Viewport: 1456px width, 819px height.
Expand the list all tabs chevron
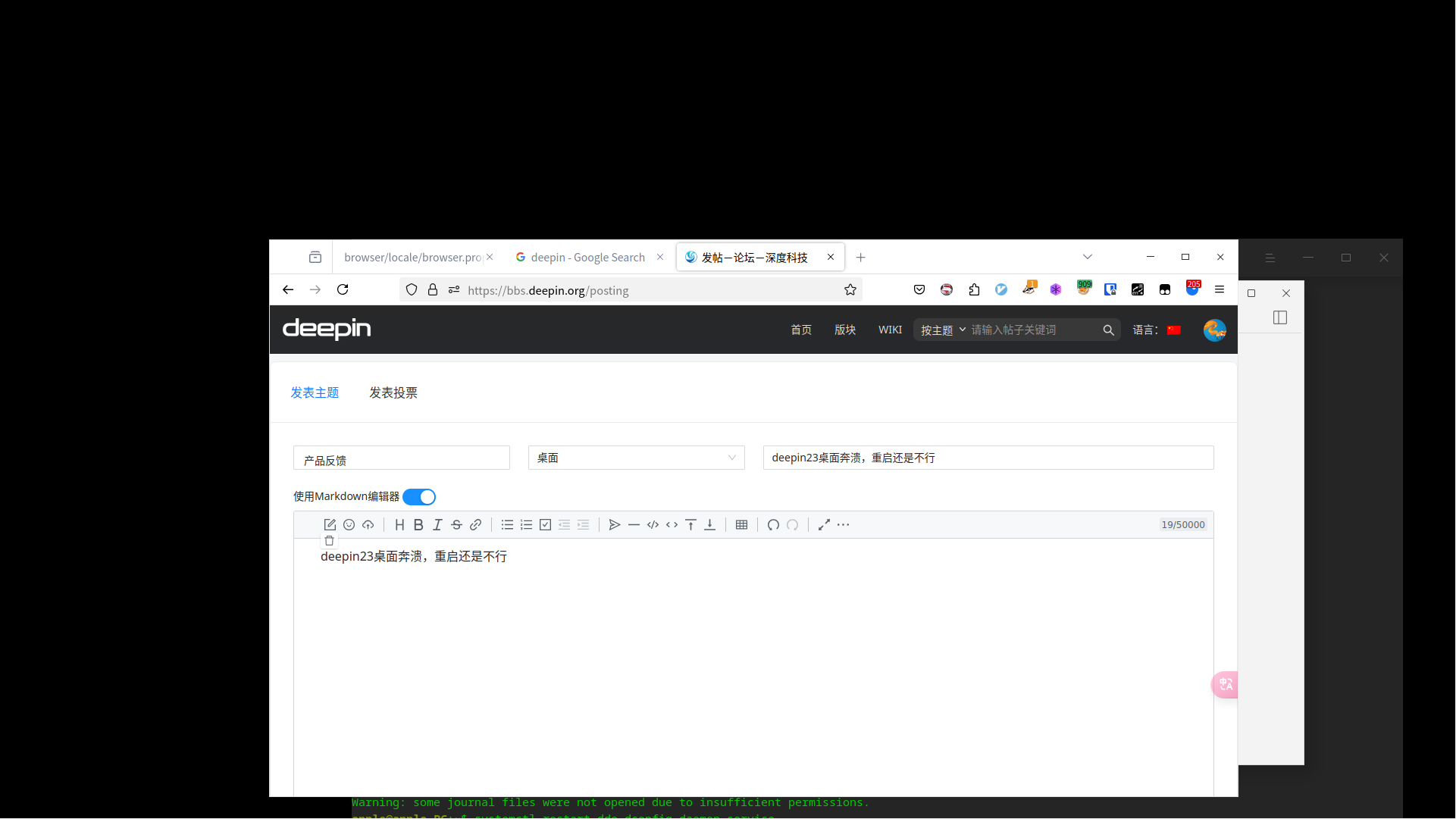tap(1088, 258)
